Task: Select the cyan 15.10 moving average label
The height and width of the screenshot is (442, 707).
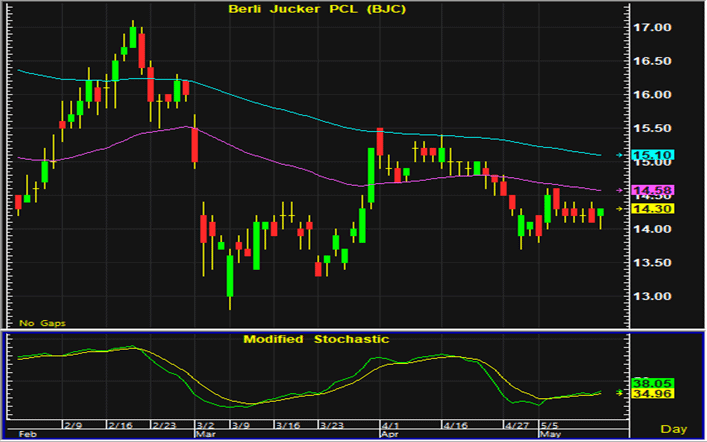Action: pyautogui.click(x=653, y=155)
